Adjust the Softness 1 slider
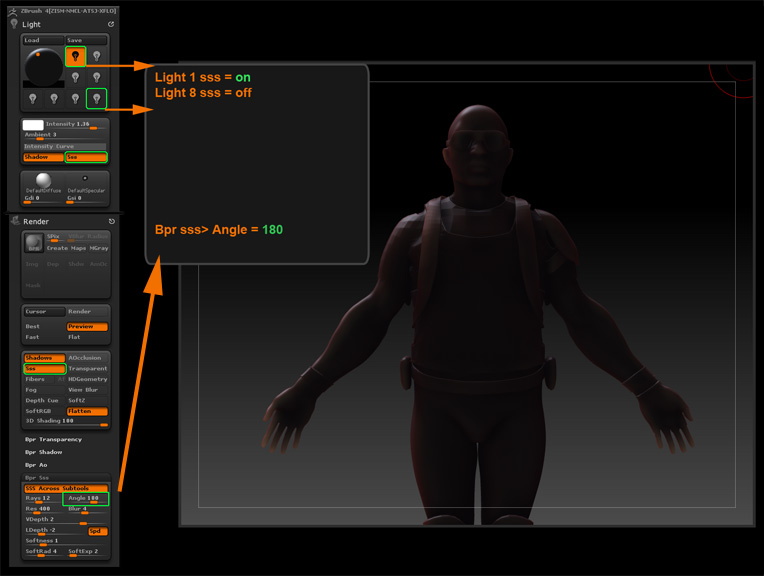Screen dimensions: 764x576 click(x=66, y=541)
